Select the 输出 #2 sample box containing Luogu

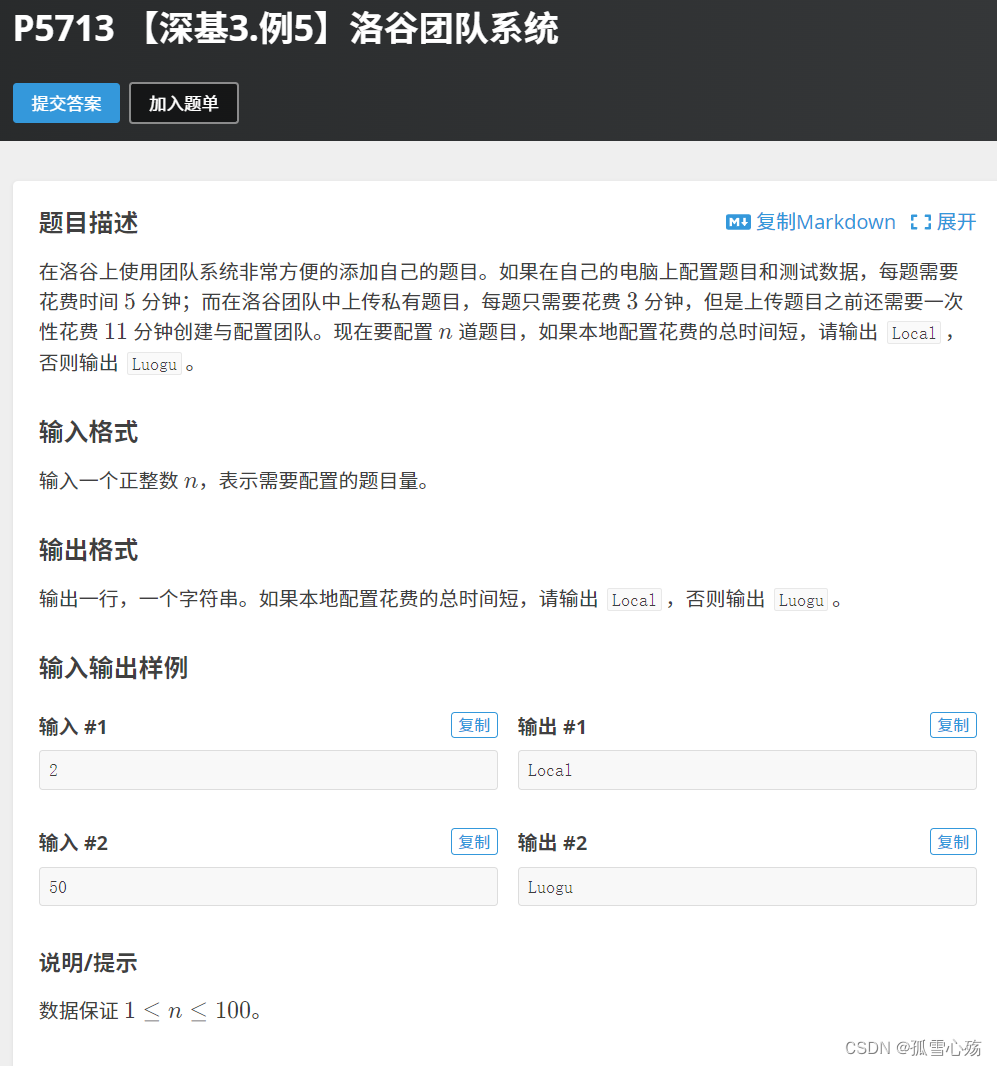(x=747, y=887)
